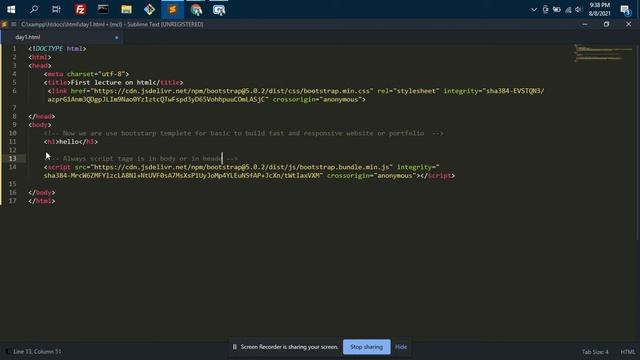Click the closing head tag
640x360 pixels.
pyautogui.click(x=42, y=116)
